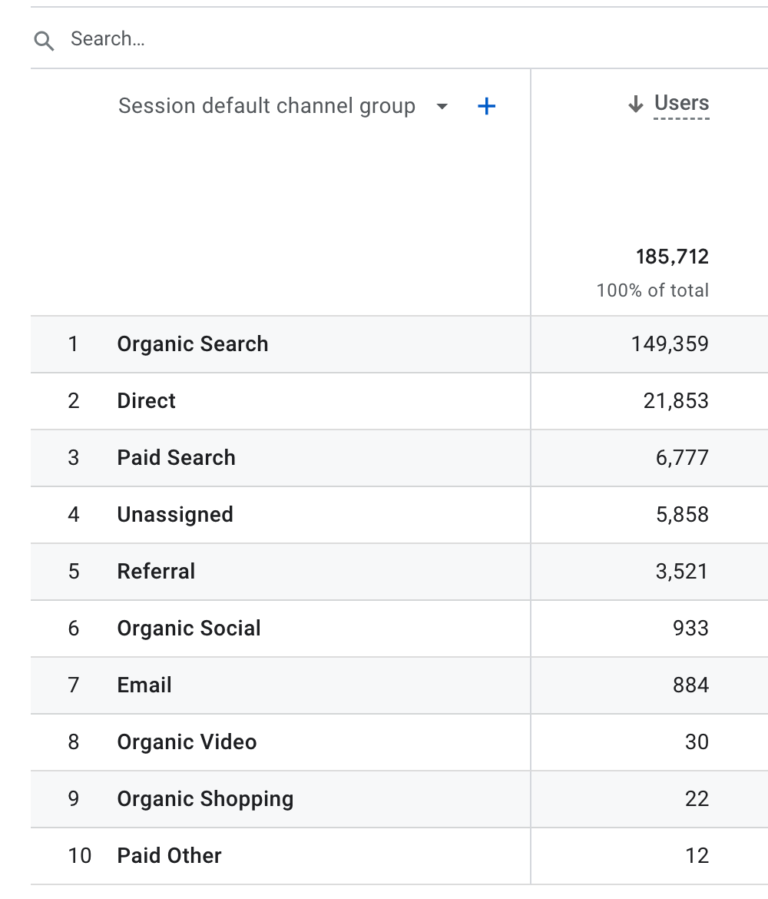The height and width of the screenshot is (899, 768).
Task: Click the downward sort arrow beside Users
Action: pos(636,102)
